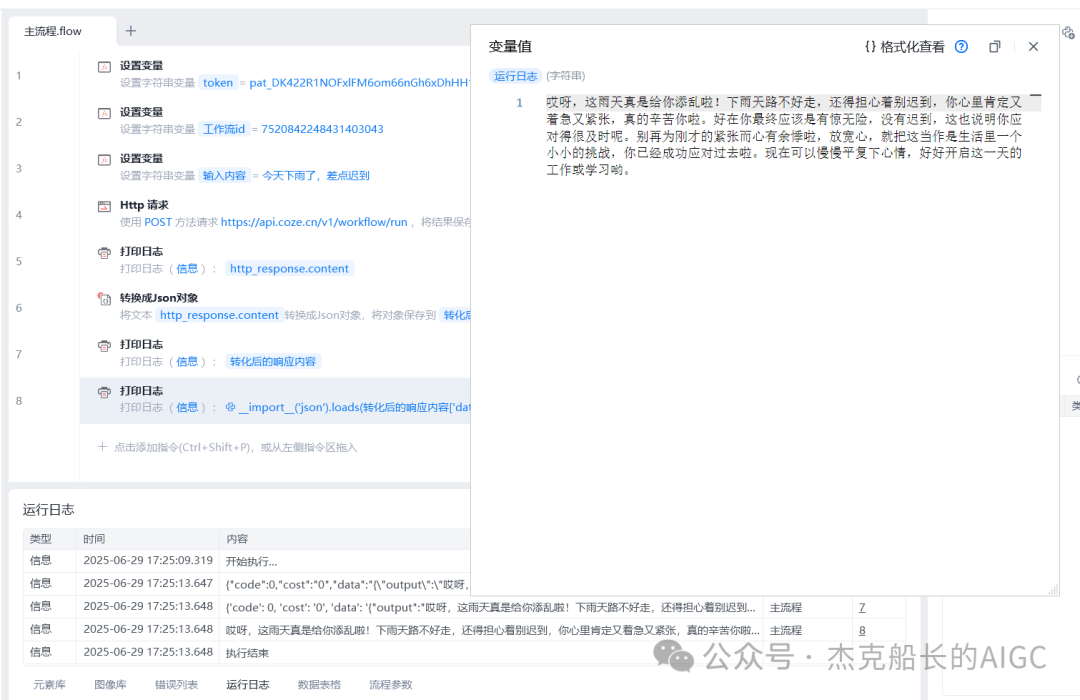Click http_response.content tag on line 6
Screen dimensions: 1080x700
tap(219, 315)
